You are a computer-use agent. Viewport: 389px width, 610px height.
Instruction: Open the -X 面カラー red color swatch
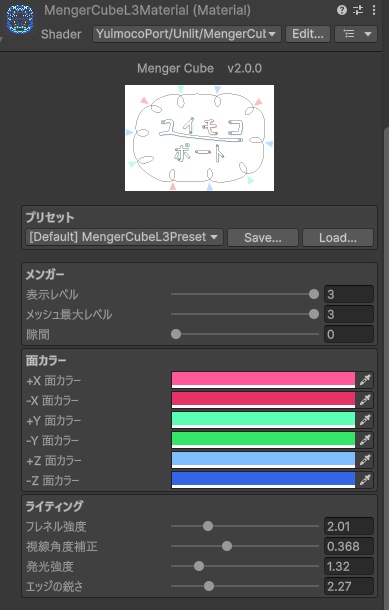tap(263, 400)
